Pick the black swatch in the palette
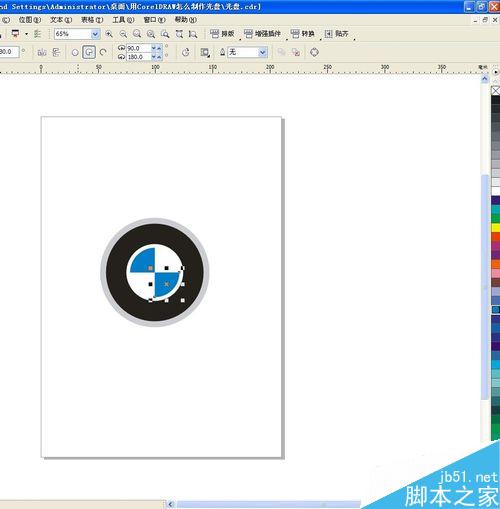The height and width of the screenshot is (509, 500). click(x=495, y=100)
